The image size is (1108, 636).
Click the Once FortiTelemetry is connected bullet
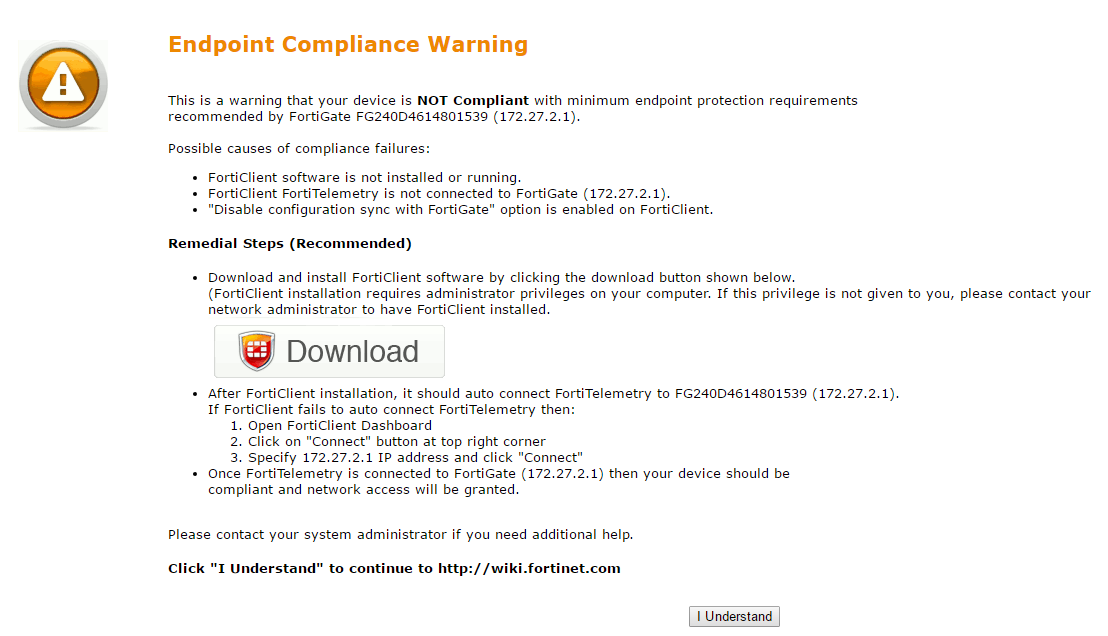498,474
